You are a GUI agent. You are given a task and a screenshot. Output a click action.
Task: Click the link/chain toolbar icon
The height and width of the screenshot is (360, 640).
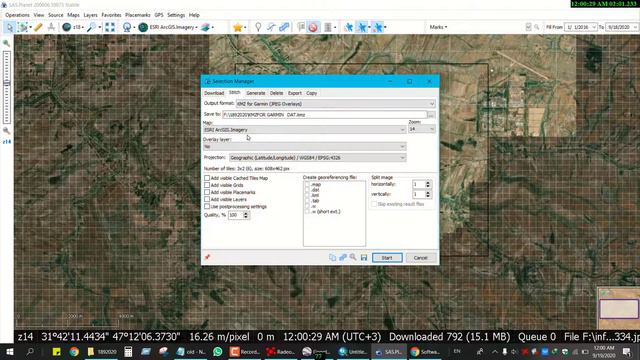point(284,27)
